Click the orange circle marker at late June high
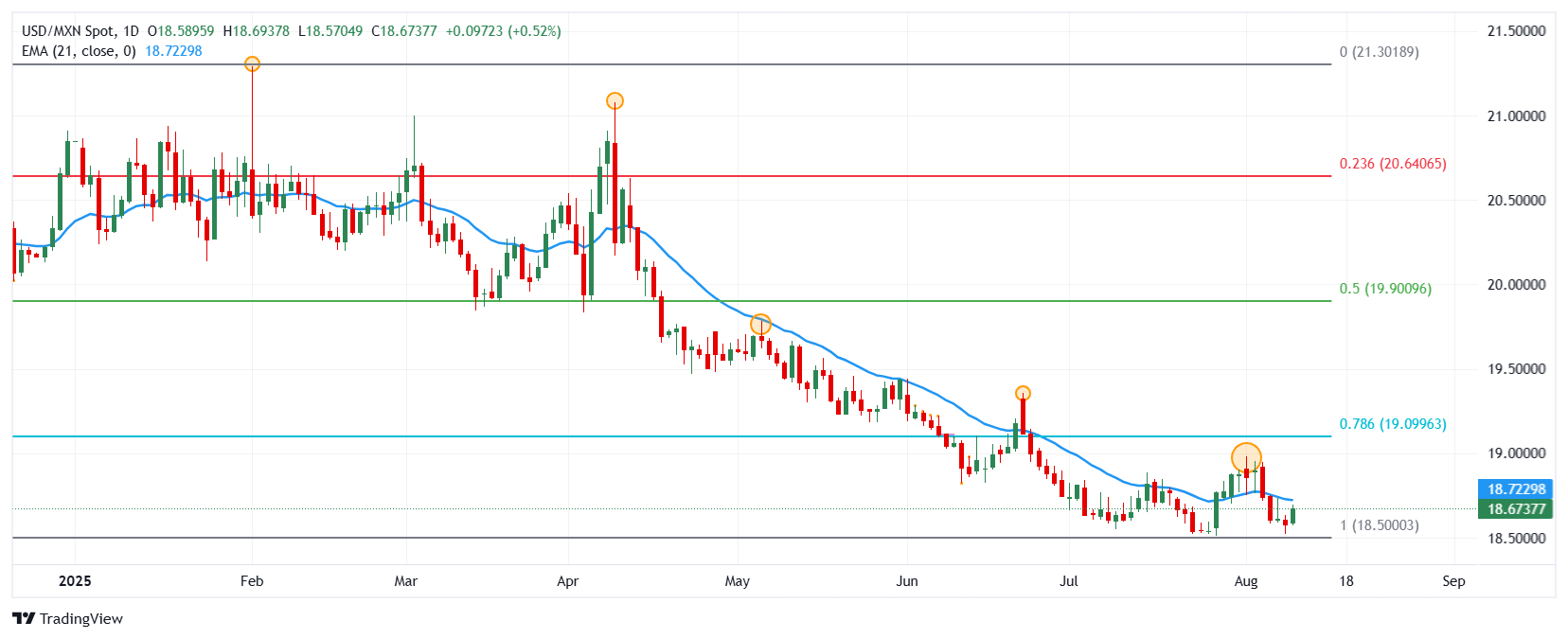 pos(1023,394)
